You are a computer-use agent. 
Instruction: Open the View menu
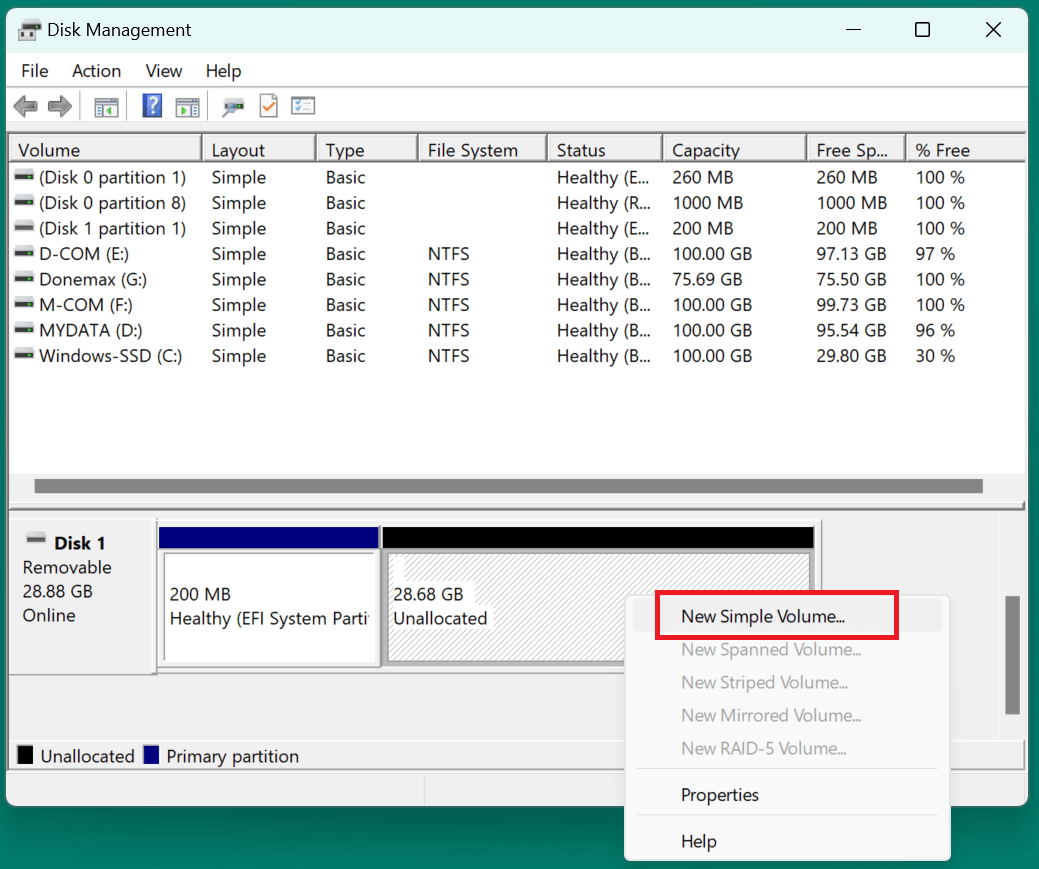click(x=164, y=71)
